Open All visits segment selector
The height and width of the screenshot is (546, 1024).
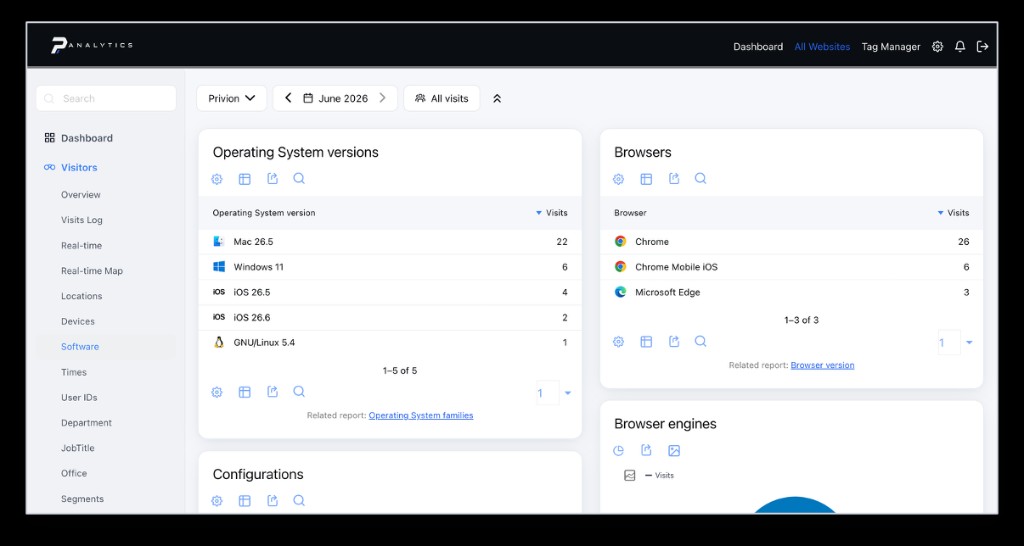[441, 98]
